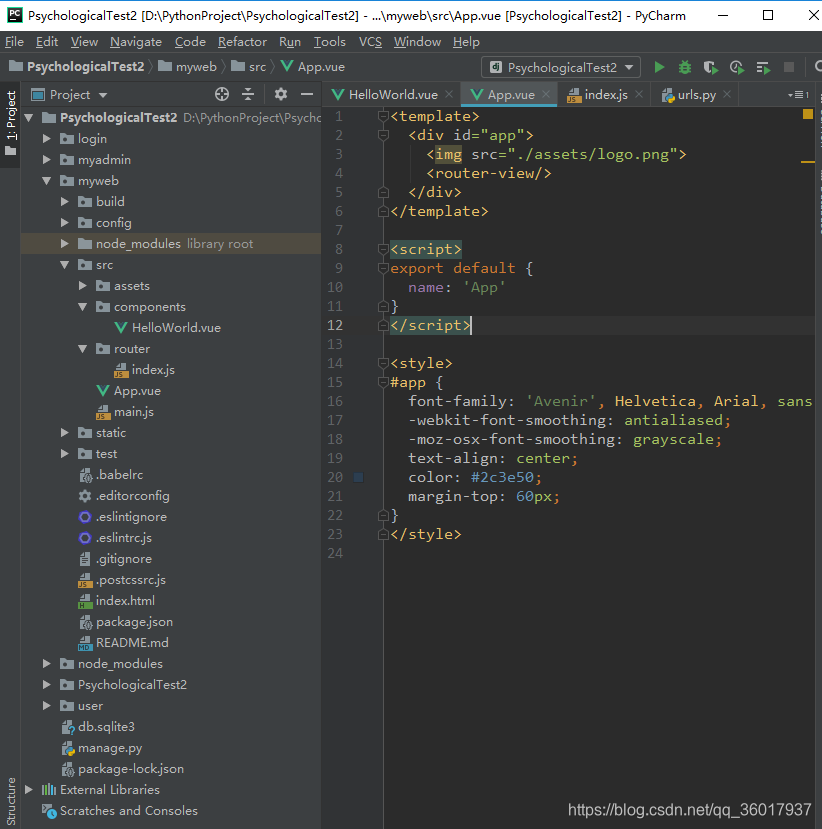Expand the assets folder
822x829 pixels.
point(82,286)
